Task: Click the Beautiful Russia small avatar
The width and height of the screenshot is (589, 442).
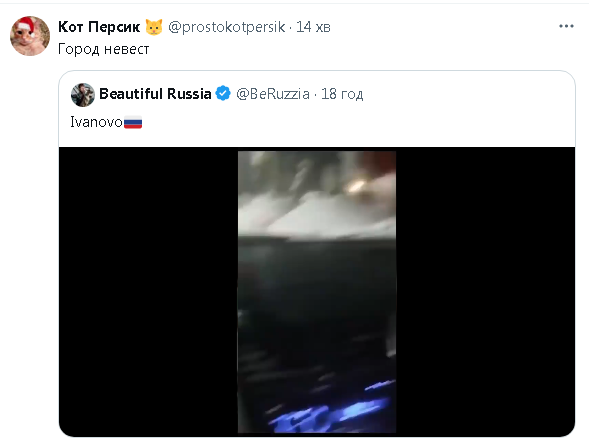Action: (83, 95)
